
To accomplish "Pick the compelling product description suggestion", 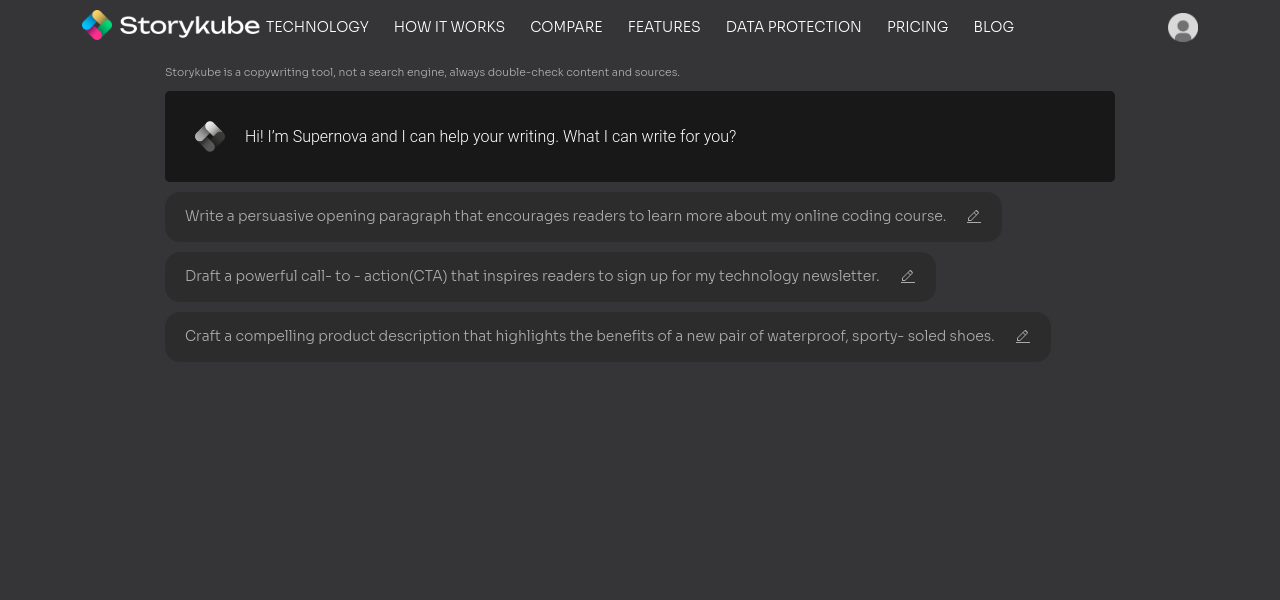I will pyautogui.click(x=589, y=336).
